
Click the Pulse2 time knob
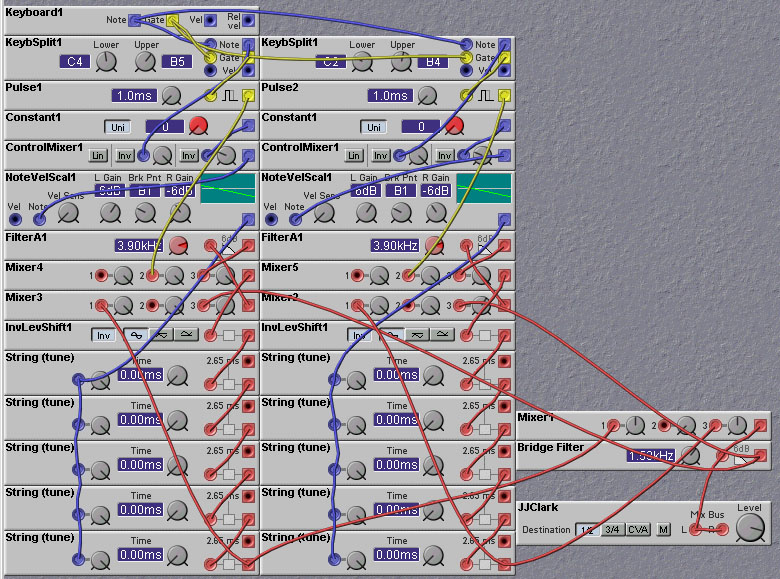tap(429, 96)
